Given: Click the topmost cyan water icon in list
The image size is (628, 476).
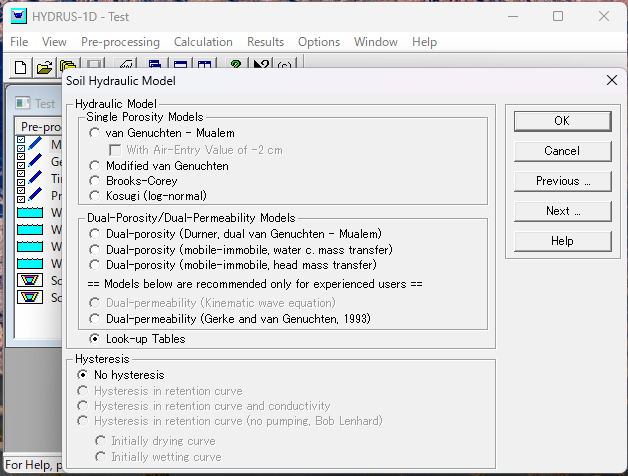Looking at the screenshot, I should pyautogui.click(x=31, y=213).
